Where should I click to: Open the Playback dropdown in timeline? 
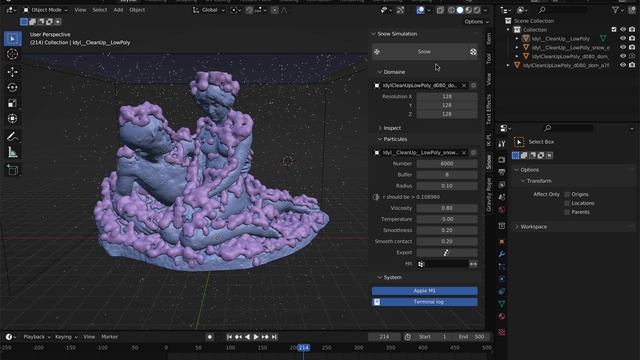37,337
